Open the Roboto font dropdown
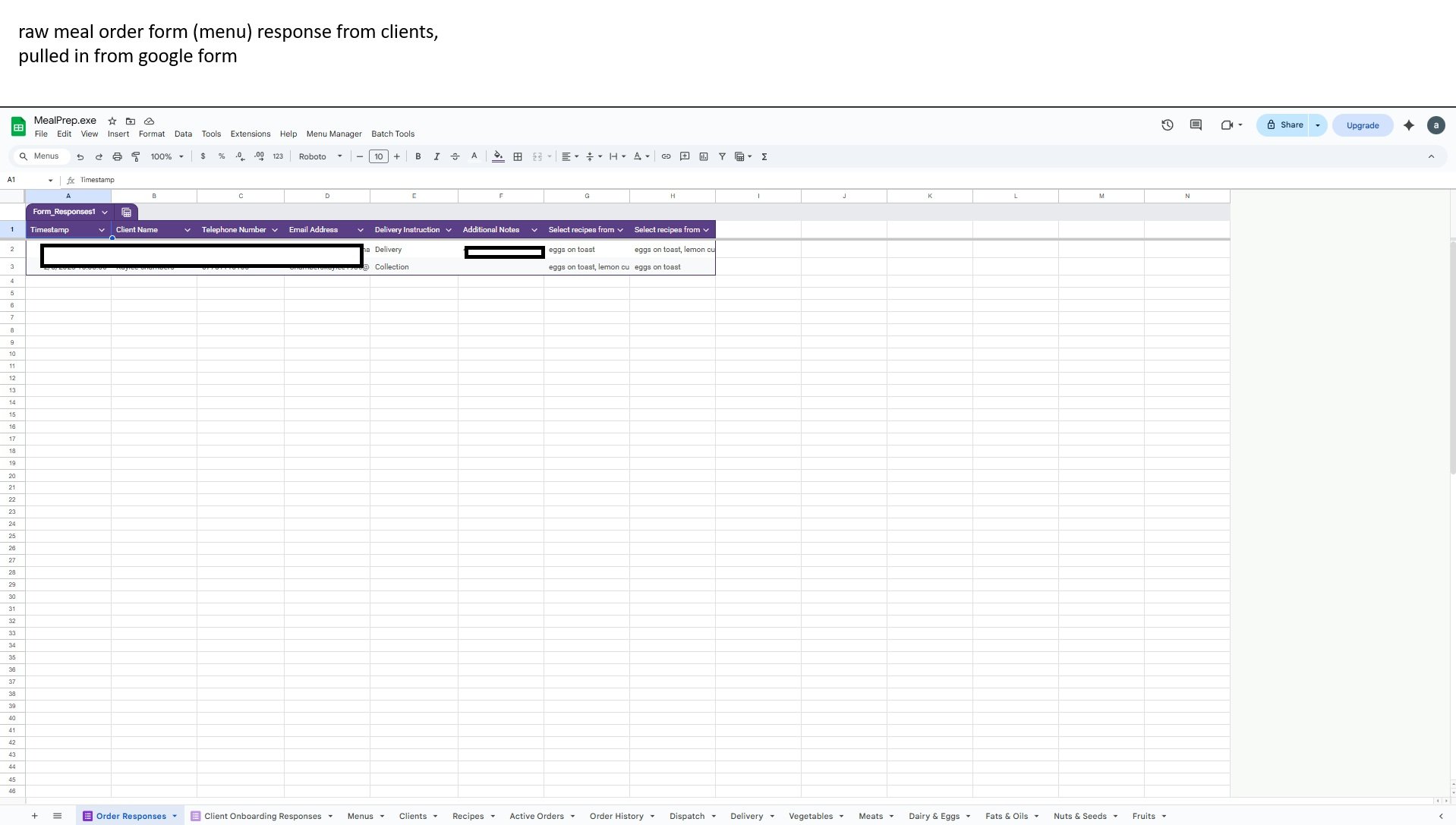This screenshot has height=825, width=1456. click(x=320, y=156)
